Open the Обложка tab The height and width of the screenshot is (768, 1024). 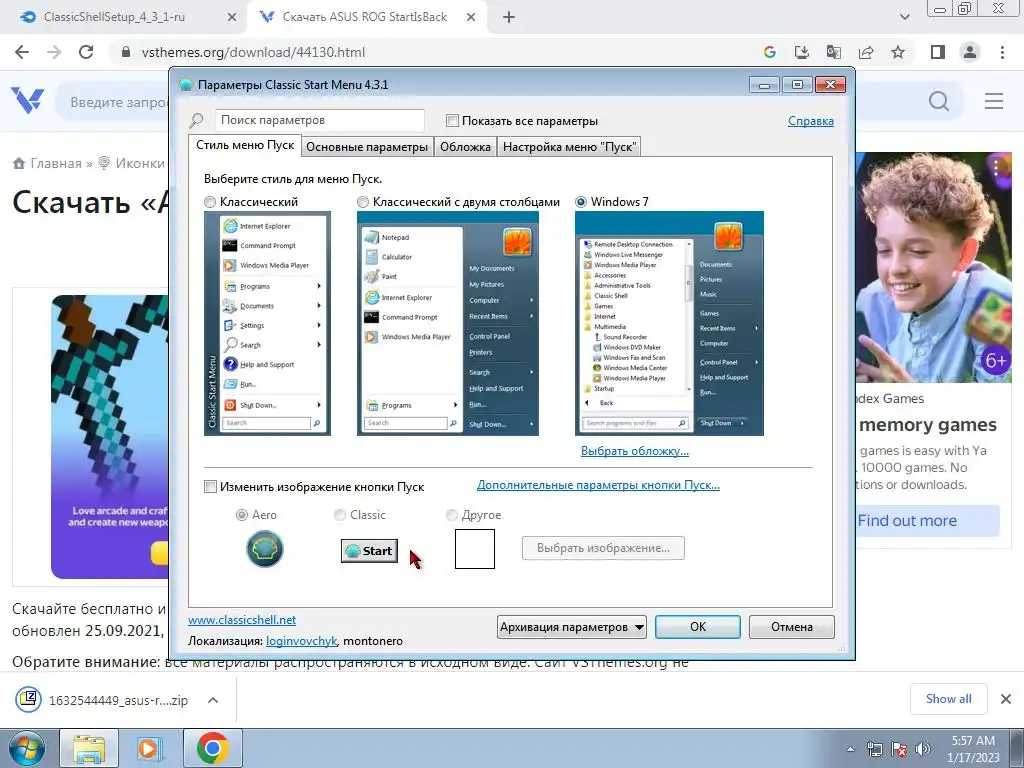point(465,147)
